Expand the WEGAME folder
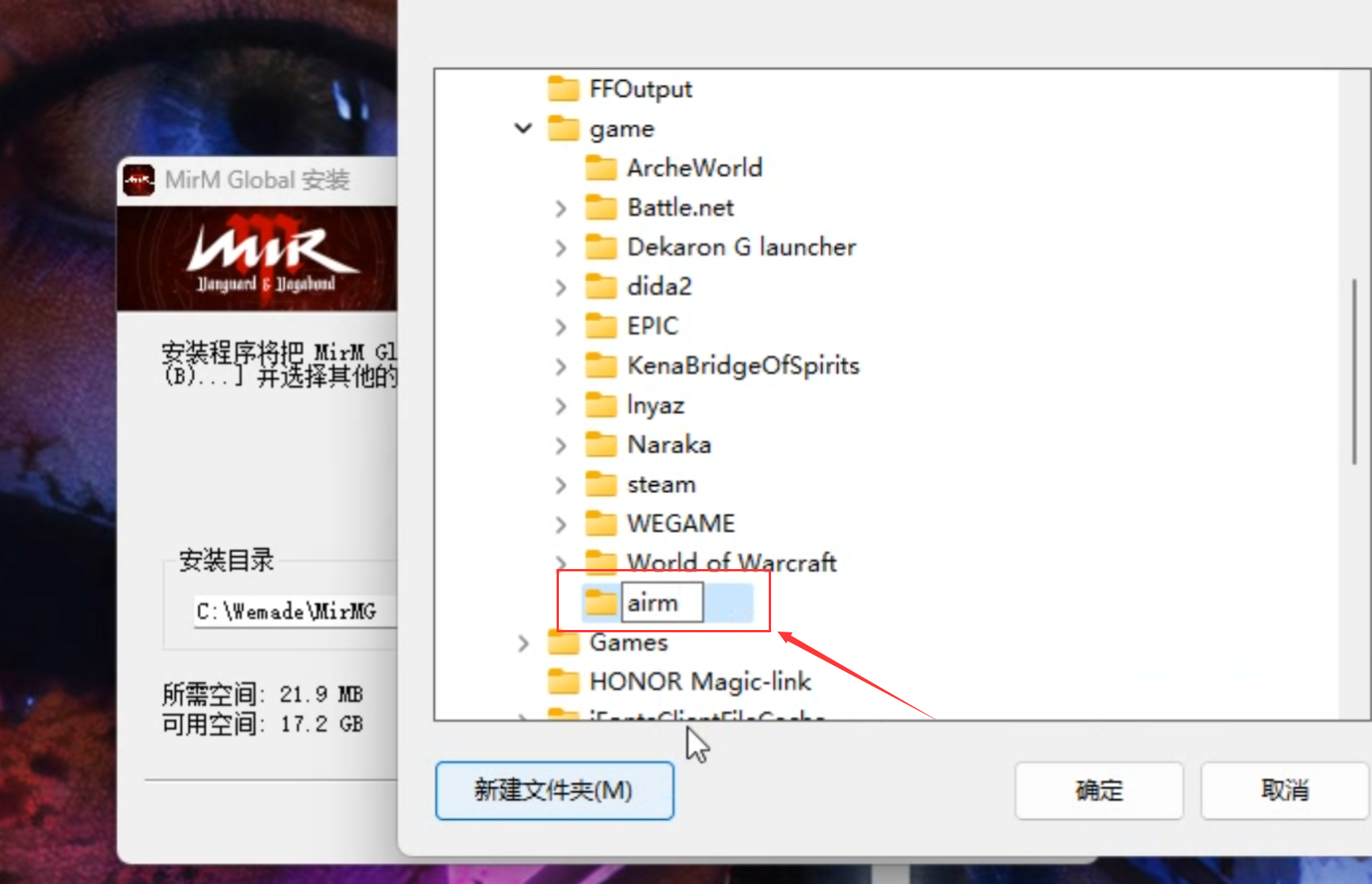This screenshot has width=1372, height=884. 561,525
